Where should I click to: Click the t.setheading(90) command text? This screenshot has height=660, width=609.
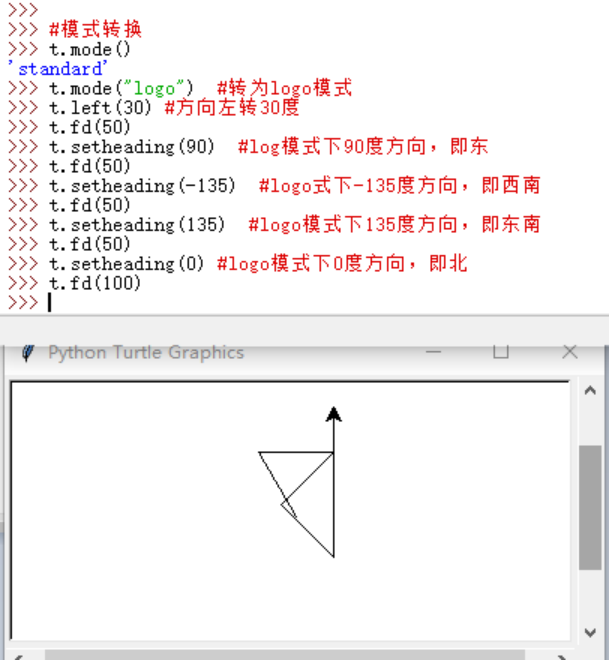tap(132, 146)
